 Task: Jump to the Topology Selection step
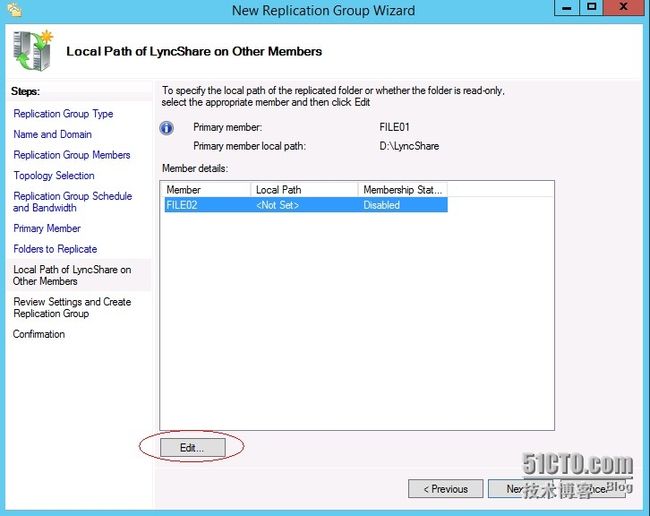pyautogui.click(x=54, y=175)
